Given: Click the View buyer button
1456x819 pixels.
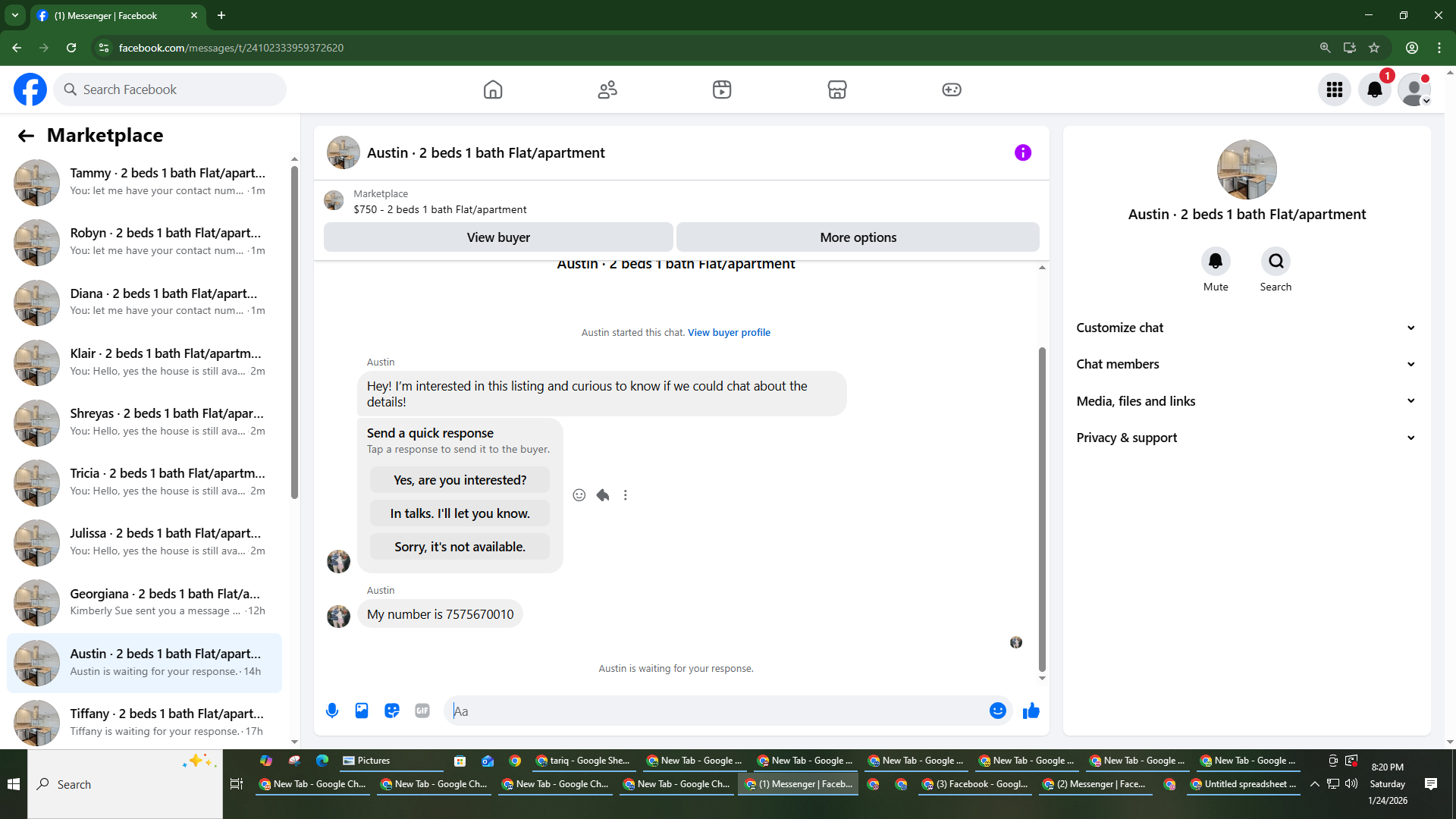Looking at the screenshot, I should [x=498, y=237].
